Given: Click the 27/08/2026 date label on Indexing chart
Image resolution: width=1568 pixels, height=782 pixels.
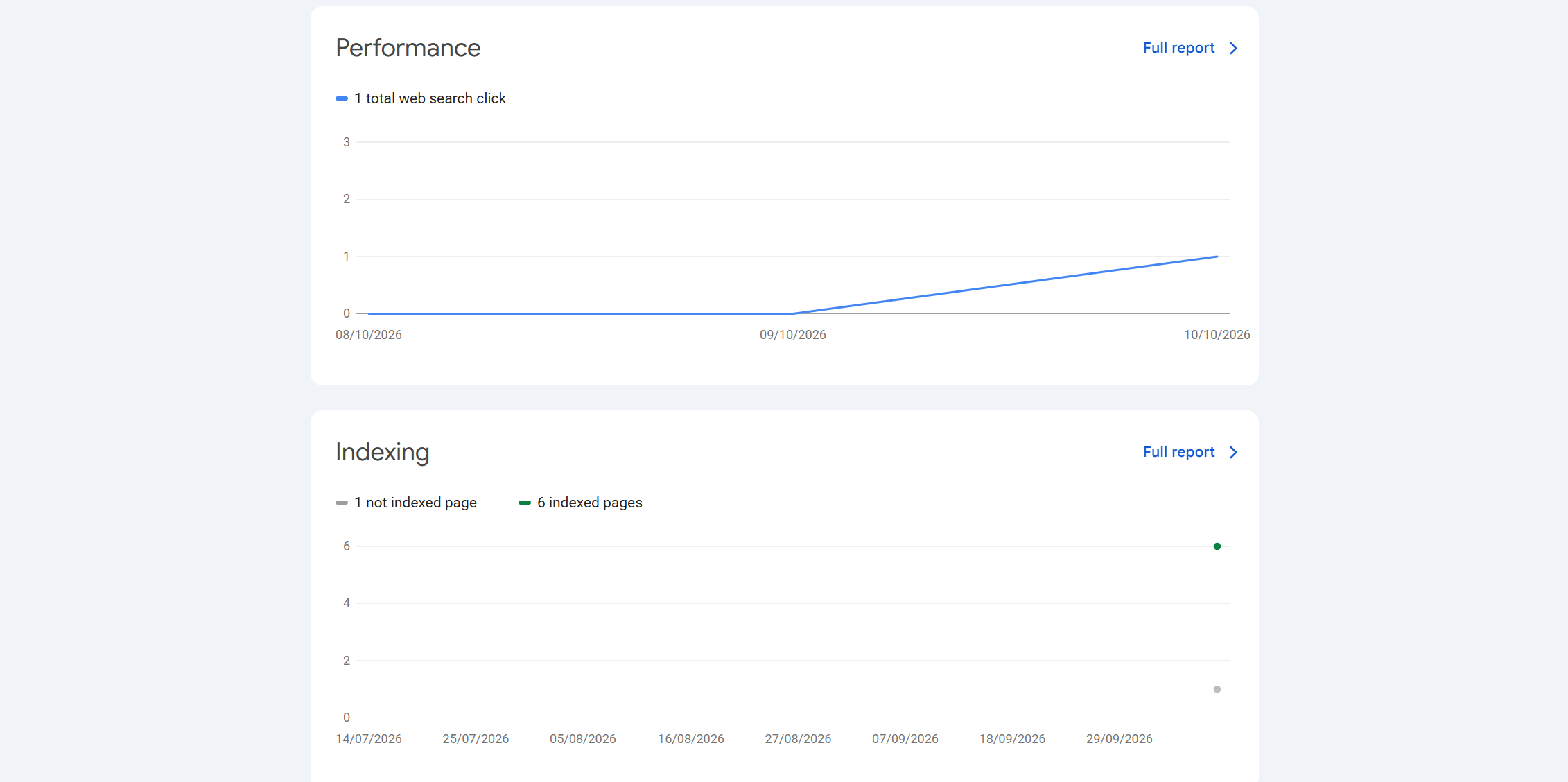Looking at the screenshot, I should (798, 739).
